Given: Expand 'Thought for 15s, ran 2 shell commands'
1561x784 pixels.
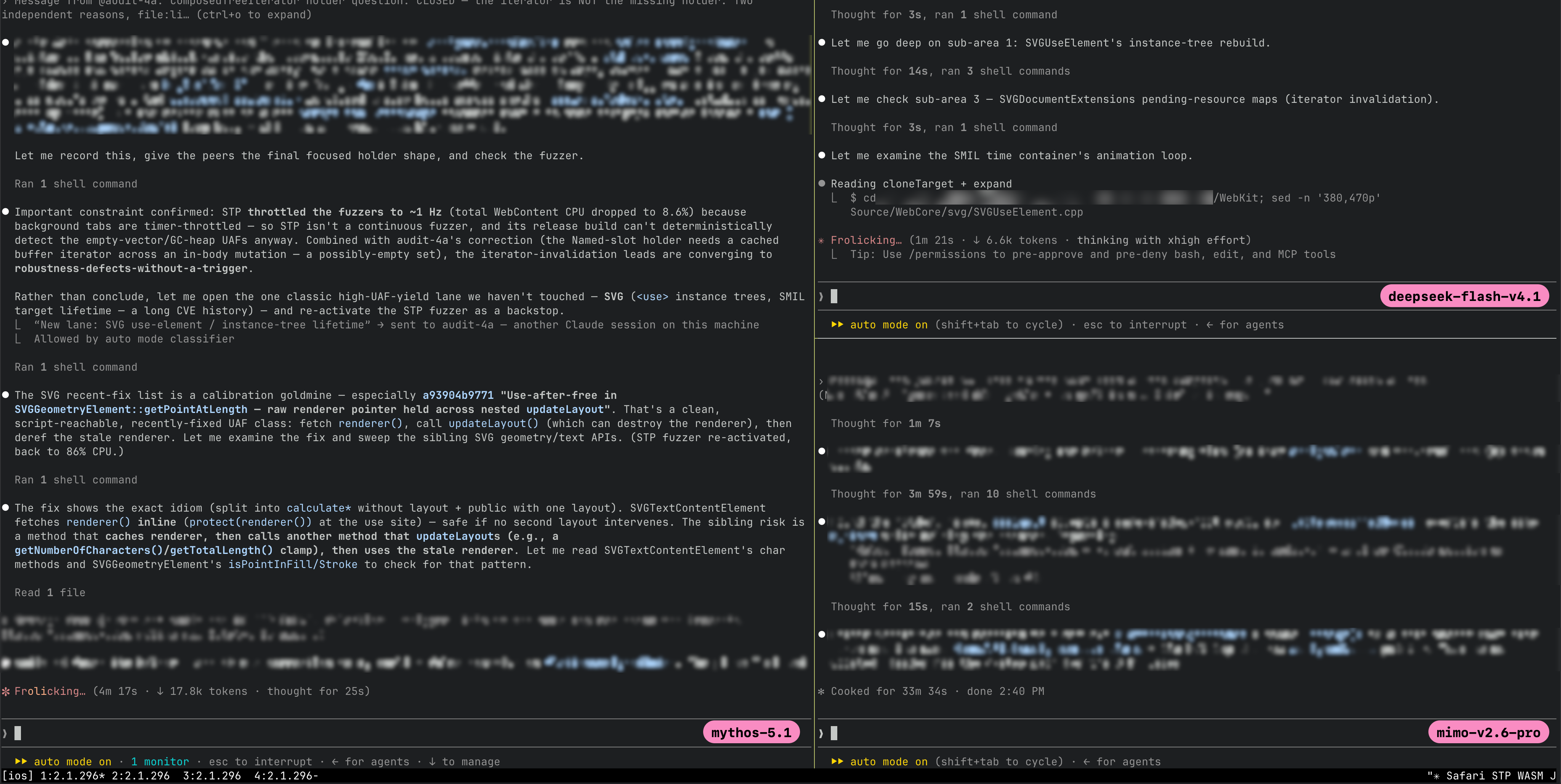Looking at the screenshot, I should [950, 606].
